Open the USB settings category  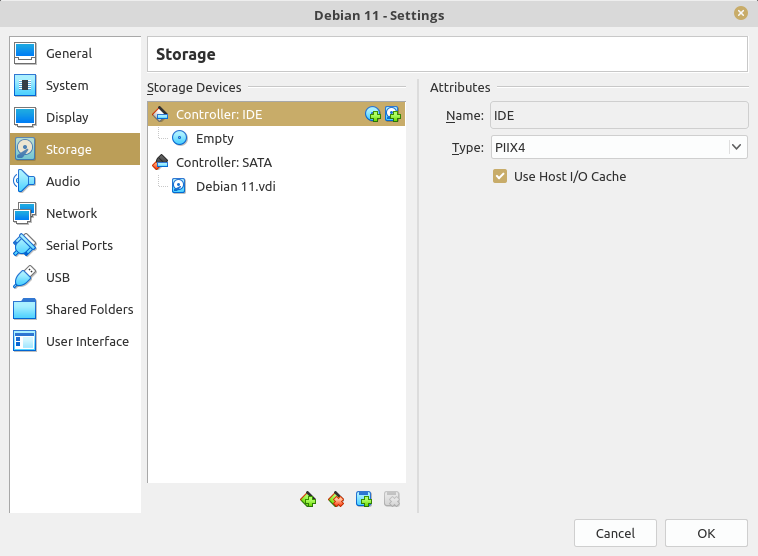75,278
